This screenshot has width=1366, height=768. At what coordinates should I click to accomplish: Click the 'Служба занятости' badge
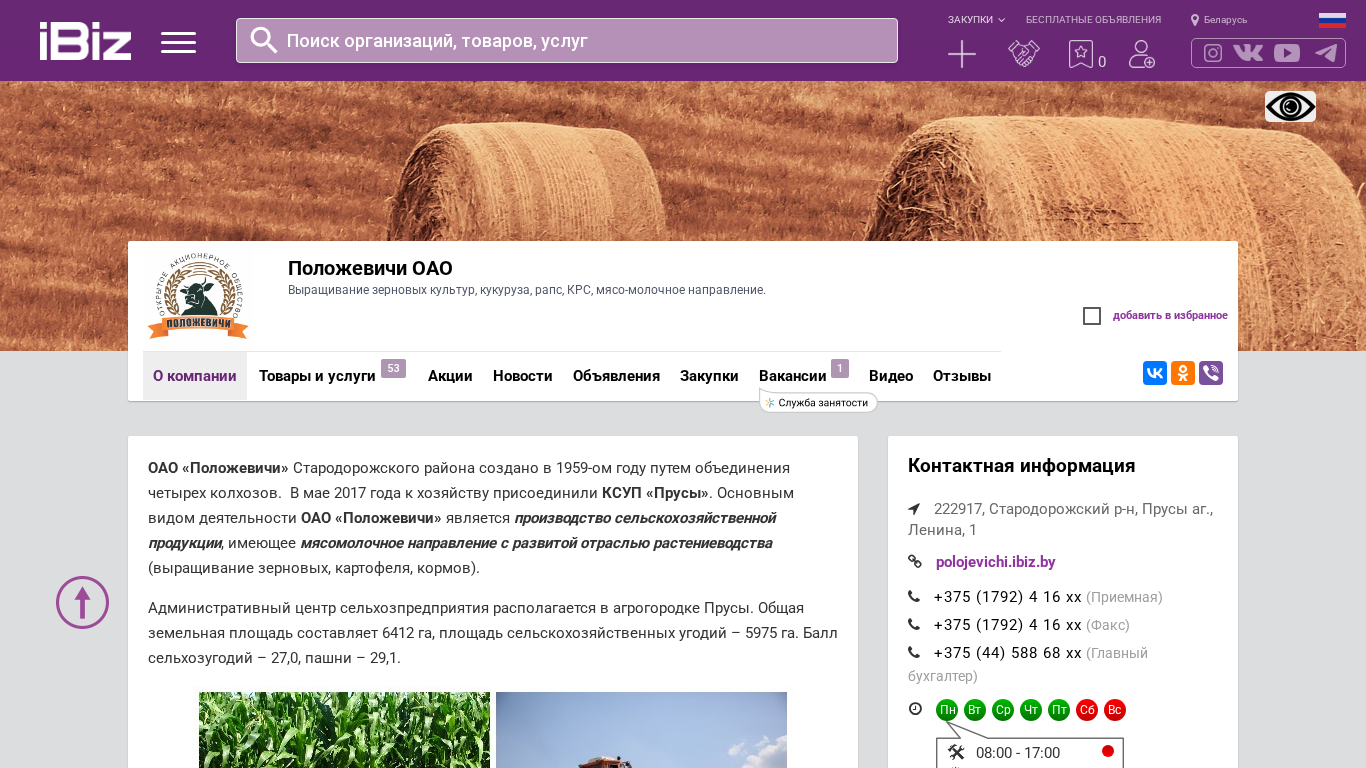[819, 402]
